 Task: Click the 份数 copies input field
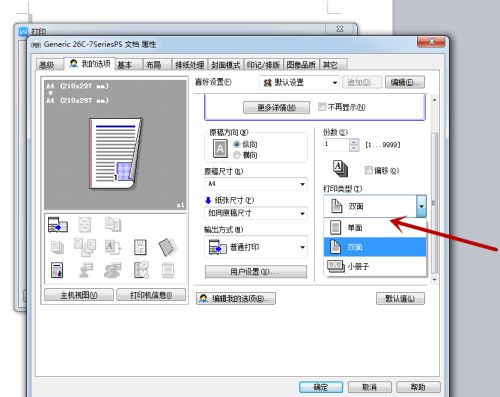pos(336,145)
